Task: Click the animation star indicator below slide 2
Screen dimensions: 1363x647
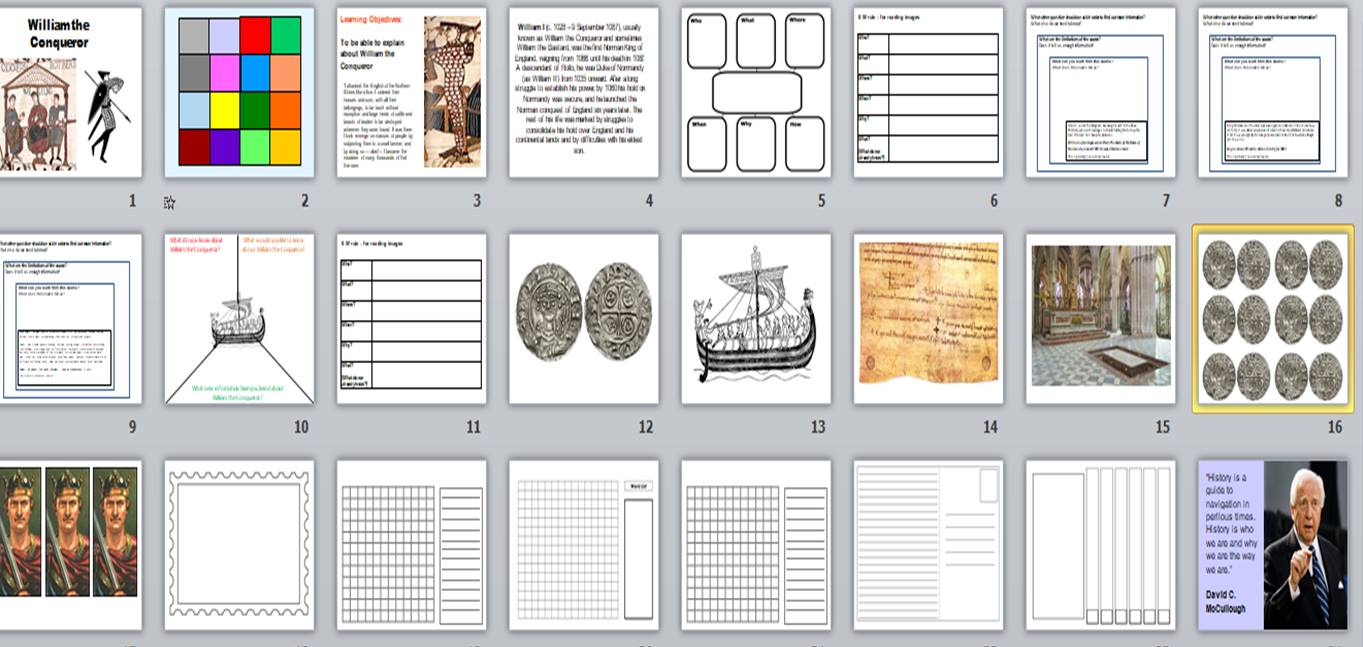Action: [169, 201]
